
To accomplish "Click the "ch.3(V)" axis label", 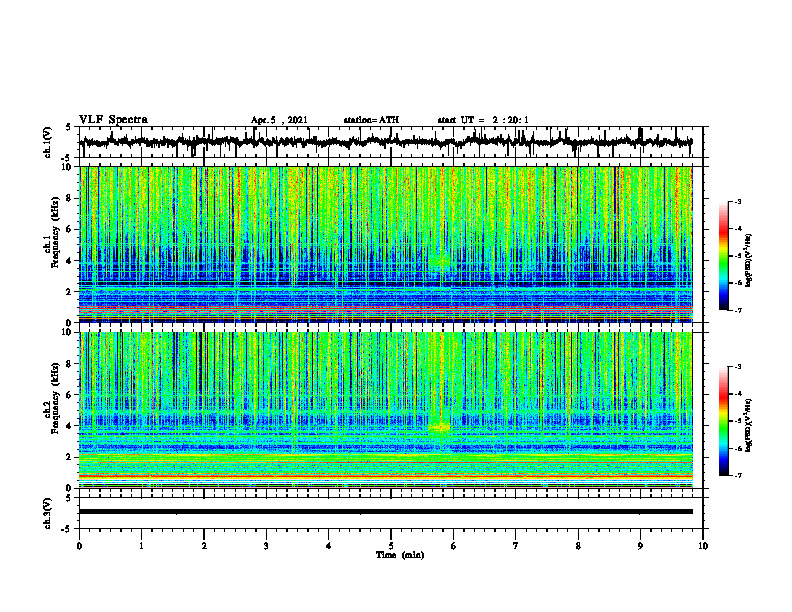I will click(x=48, y=513).
